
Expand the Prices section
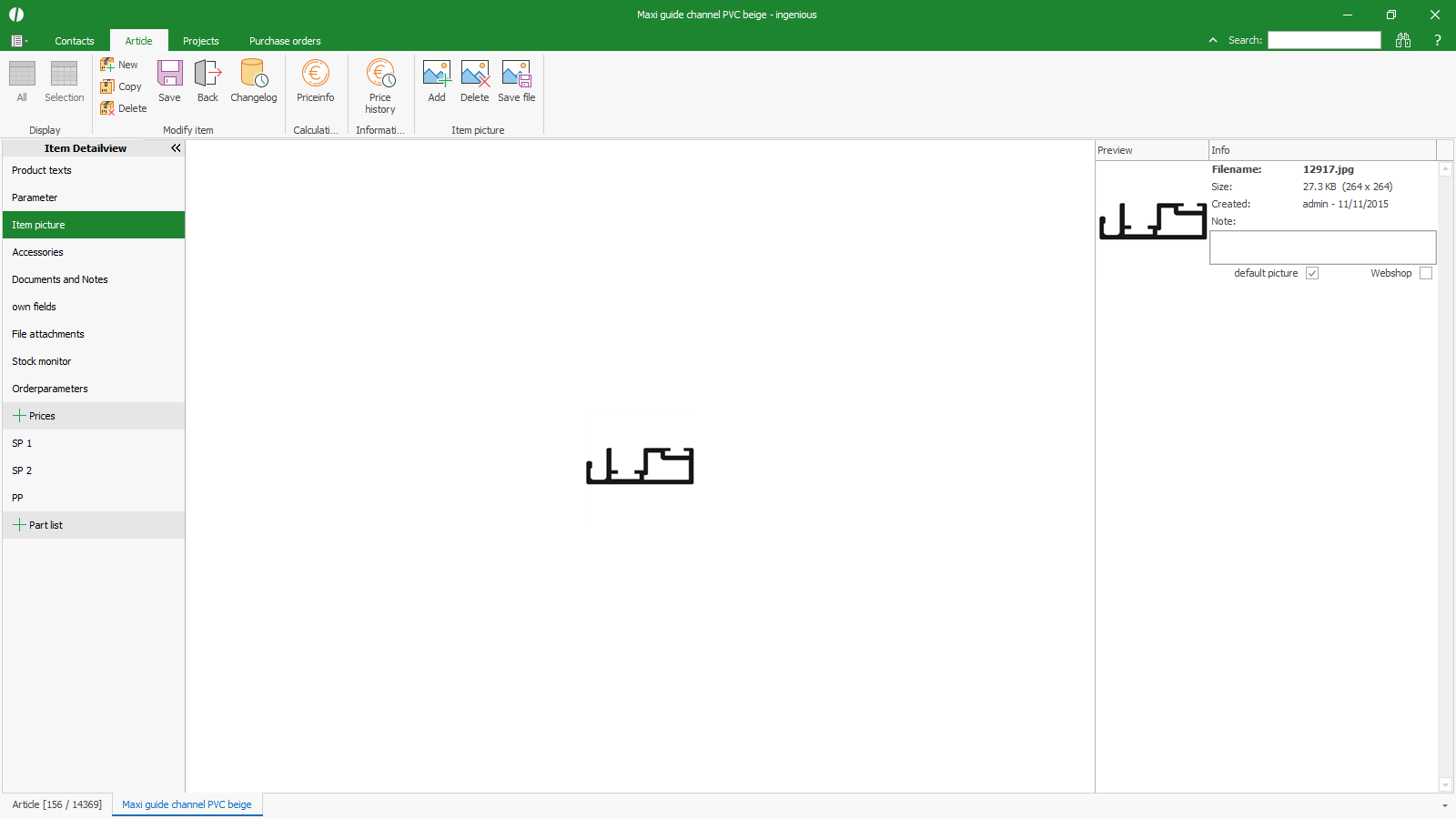[19, 416]
